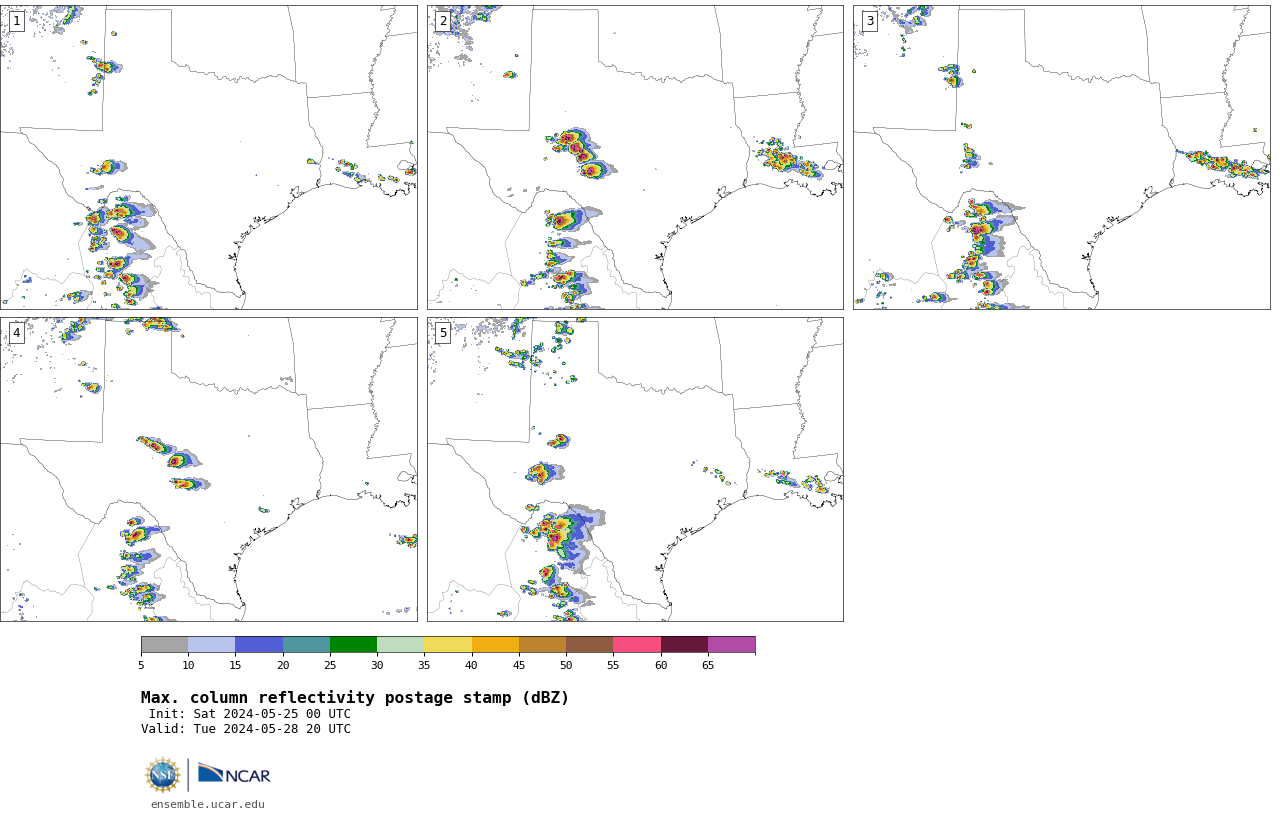
Task: Click the member number 2 label box
Action: 443,21
